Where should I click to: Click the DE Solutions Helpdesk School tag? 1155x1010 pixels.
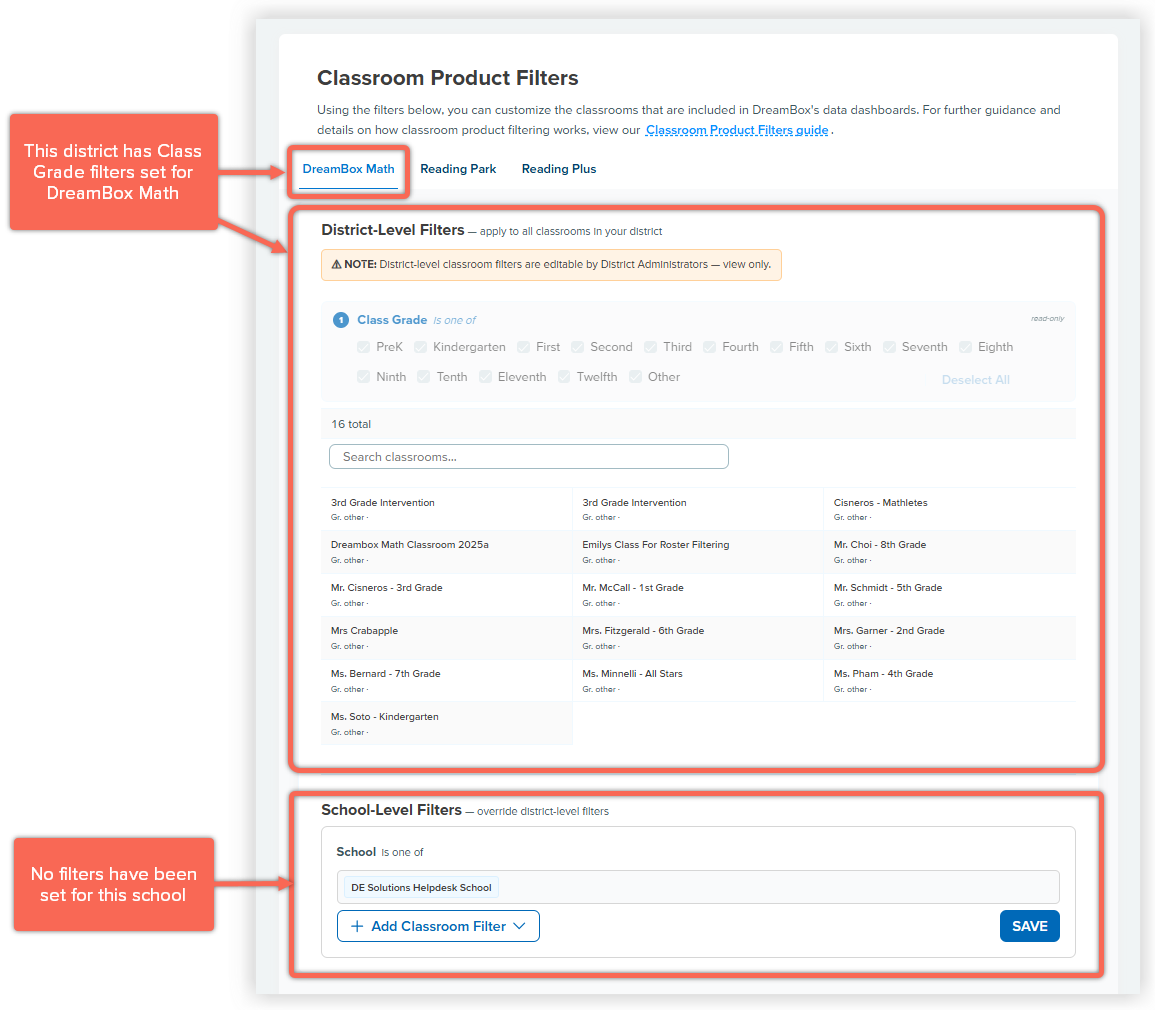(421, 888)
